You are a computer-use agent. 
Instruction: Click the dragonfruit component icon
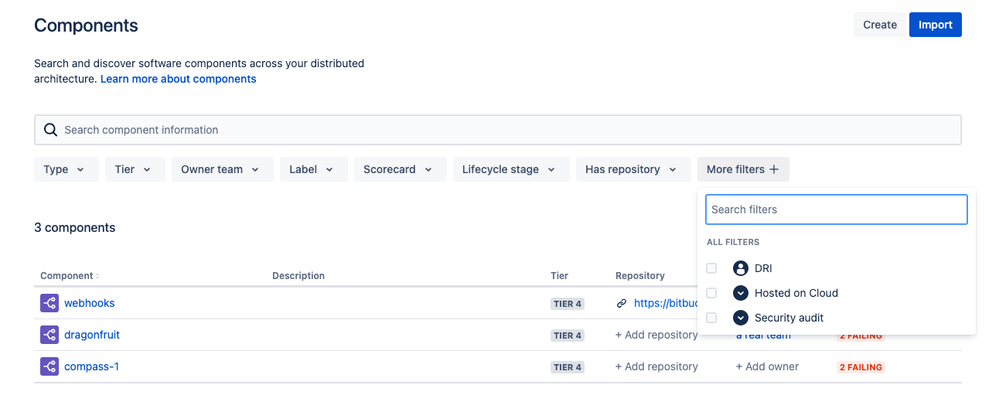click(x=50, y=335)
